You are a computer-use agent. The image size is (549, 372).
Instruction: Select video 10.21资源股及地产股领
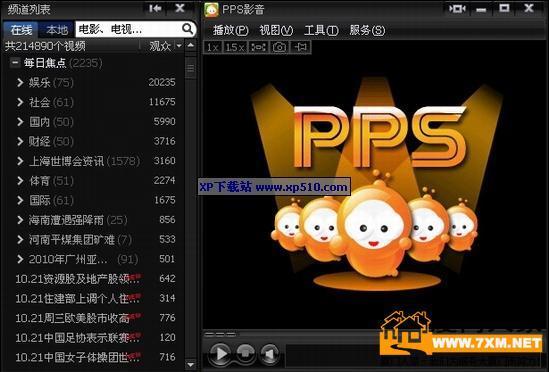click(x=78, y=279)
